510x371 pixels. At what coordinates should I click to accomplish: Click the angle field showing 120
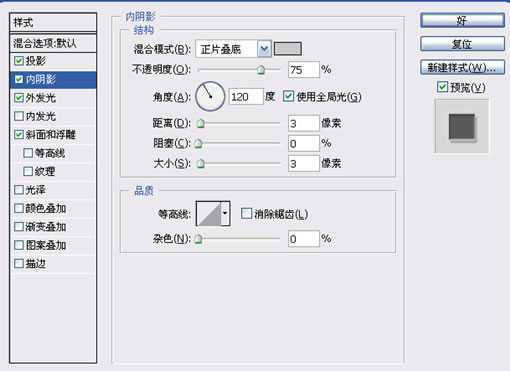click(x=246, y=97)
